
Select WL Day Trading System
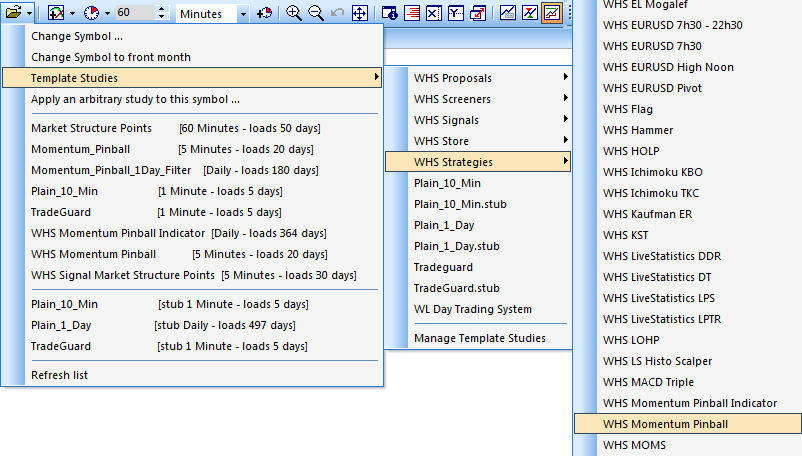478,309
